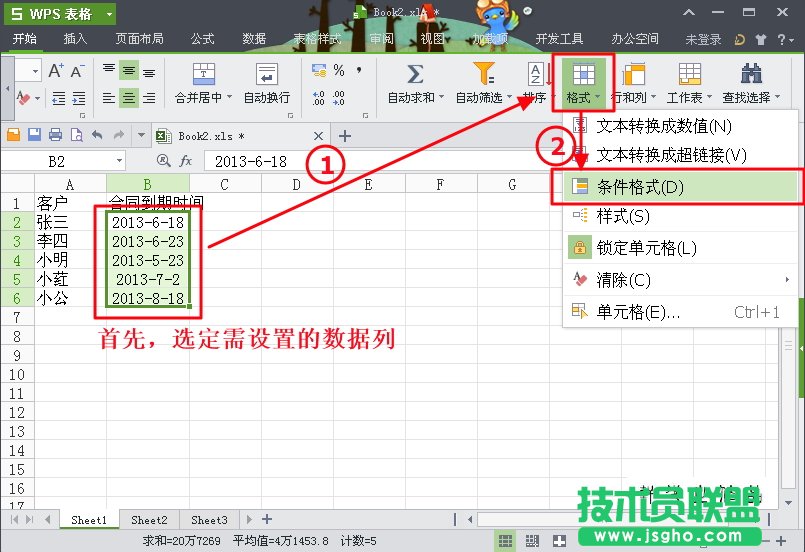
Task: Click the fx insert function icon
Action: click(185, 161)
